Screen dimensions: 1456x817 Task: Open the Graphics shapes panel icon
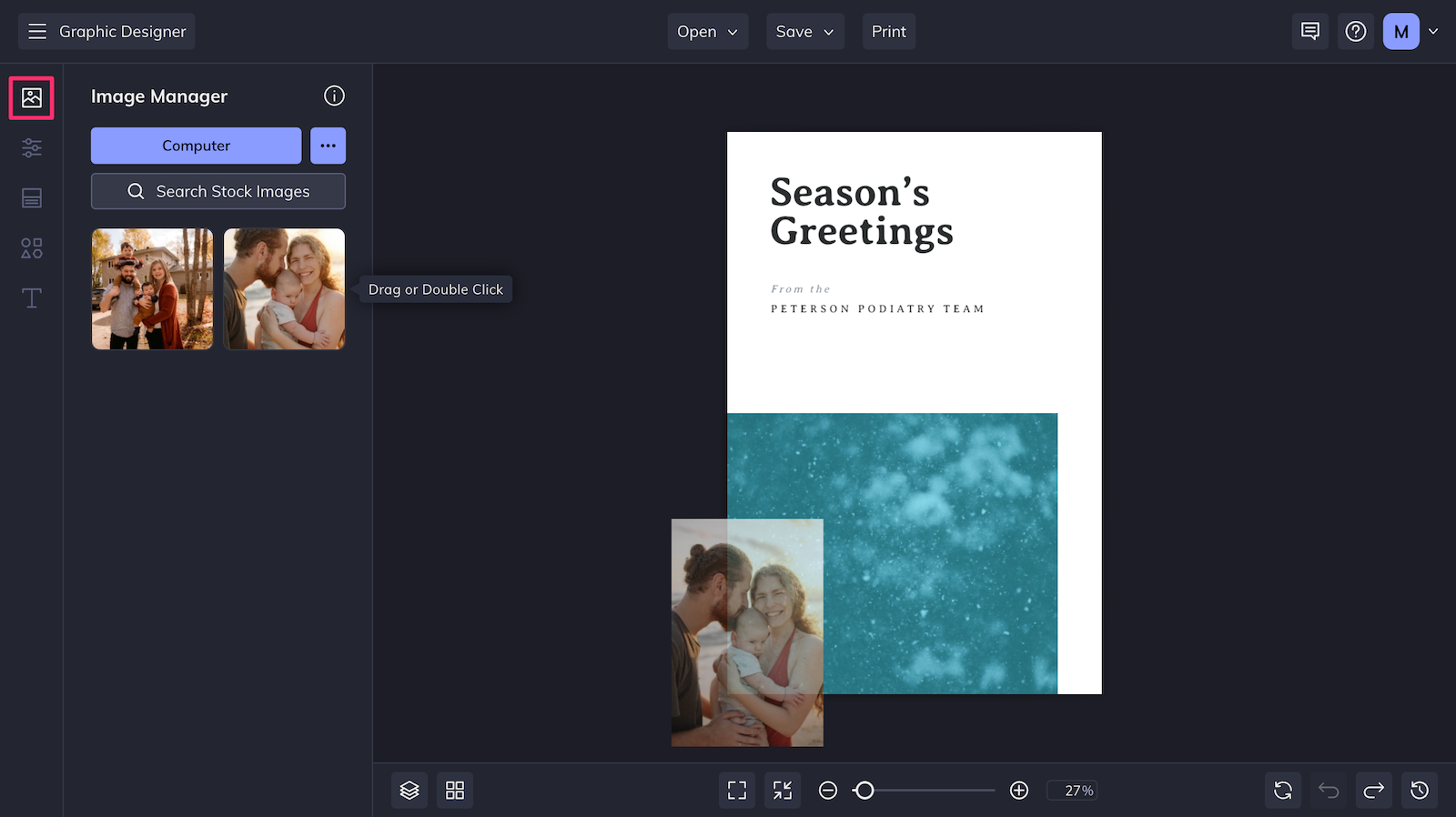32,247
